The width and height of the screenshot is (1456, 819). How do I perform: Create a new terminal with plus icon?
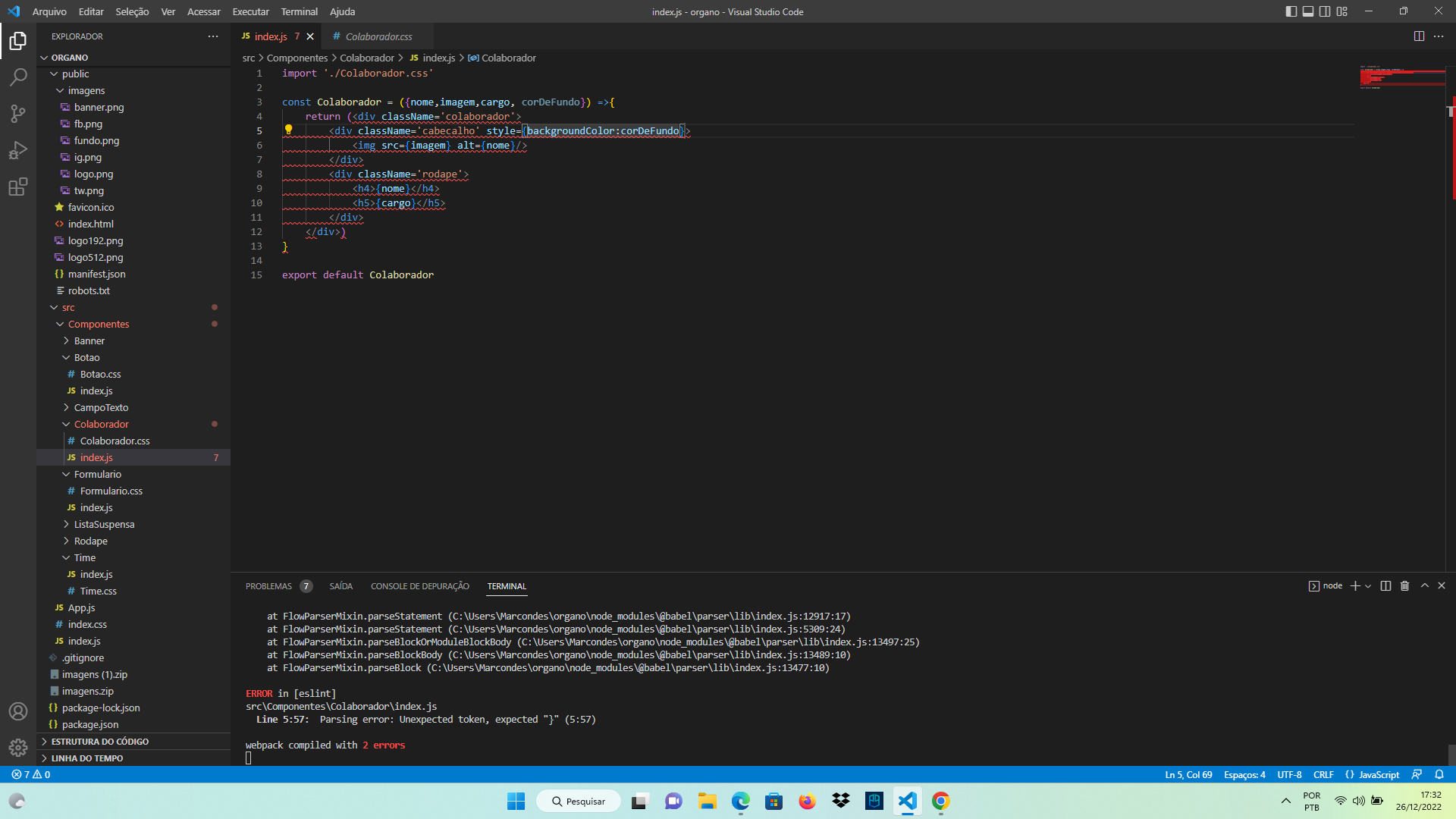tap(1355, 586)
